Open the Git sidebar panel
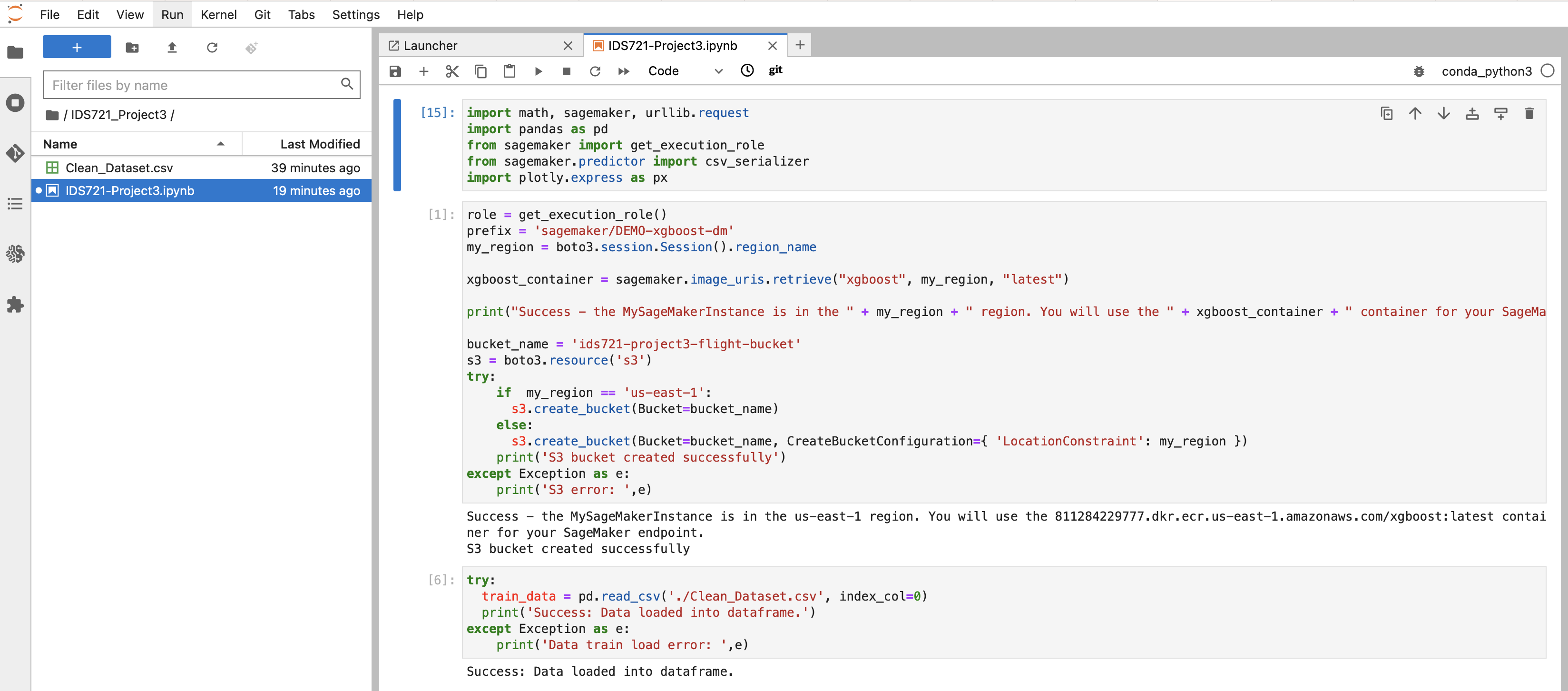Image resolution: width=1568 pixels, height=691 pixels. click(15, 153)
